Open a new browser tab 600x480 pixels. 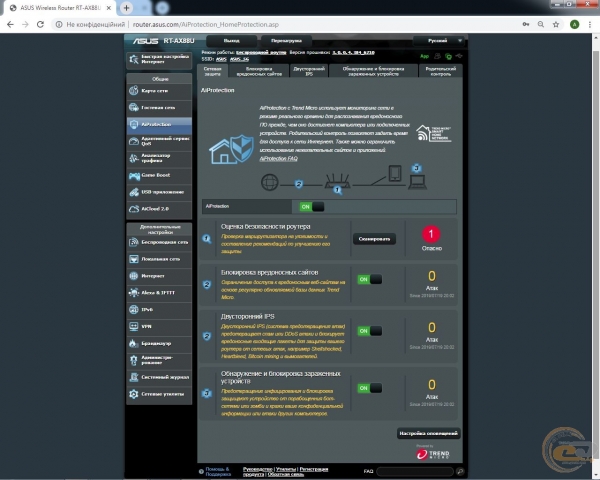126,8
